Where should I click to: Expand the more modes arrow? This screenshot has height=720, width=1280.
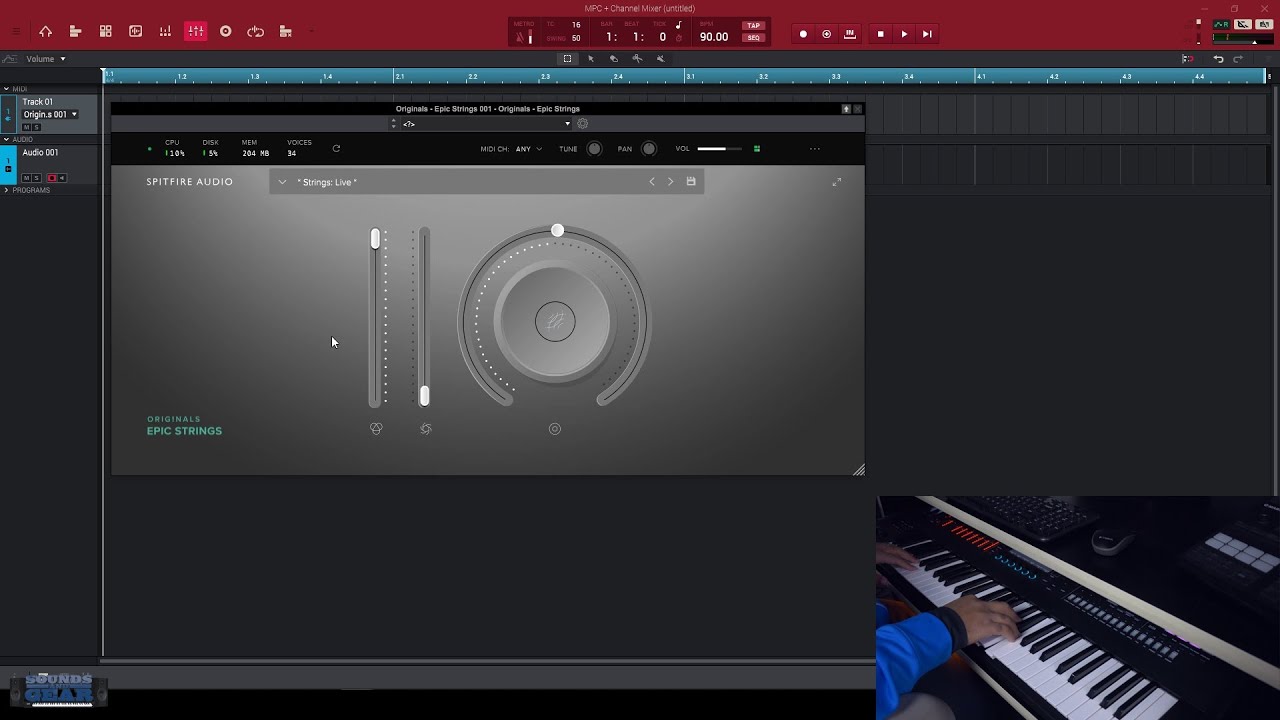pos(311,32)
